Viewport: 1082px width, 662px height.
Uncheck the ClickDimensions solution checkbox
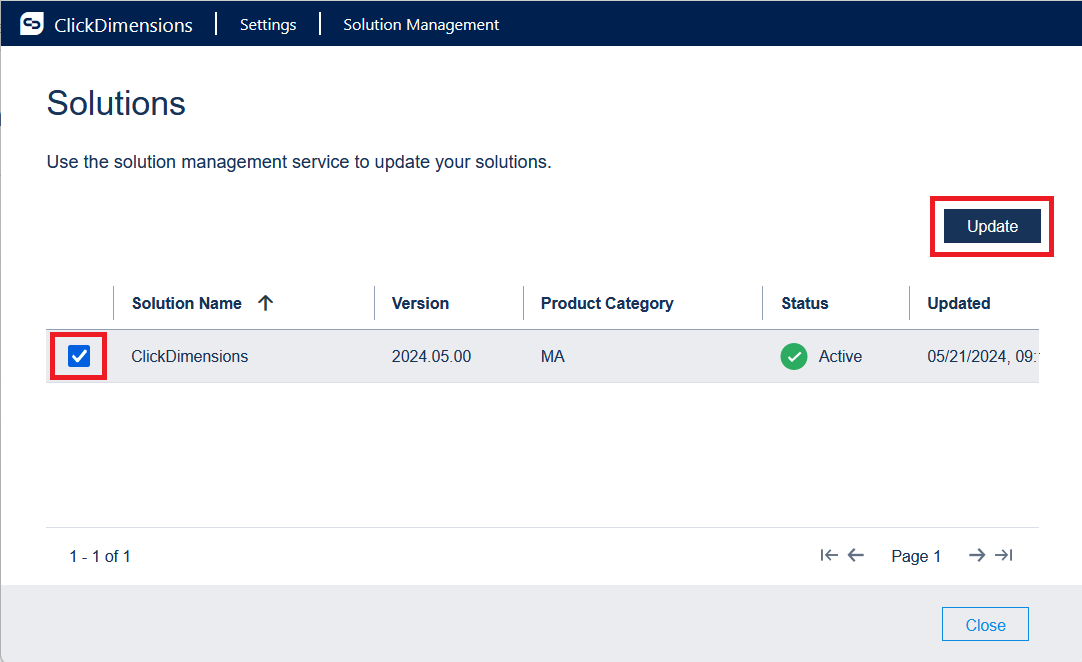(x=79, y=356)
